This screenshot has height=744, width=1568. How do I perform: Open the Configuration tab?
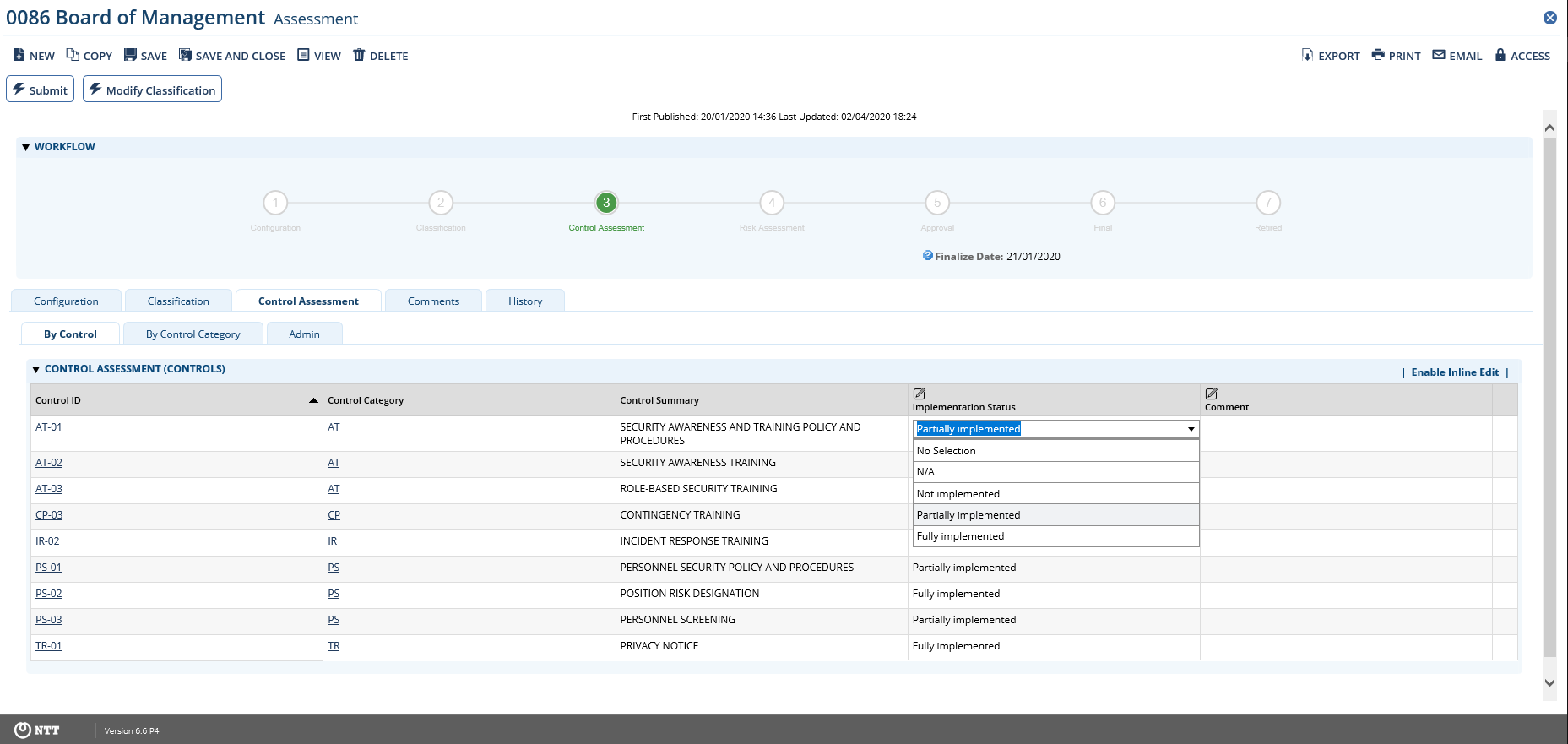coord(66,301)
